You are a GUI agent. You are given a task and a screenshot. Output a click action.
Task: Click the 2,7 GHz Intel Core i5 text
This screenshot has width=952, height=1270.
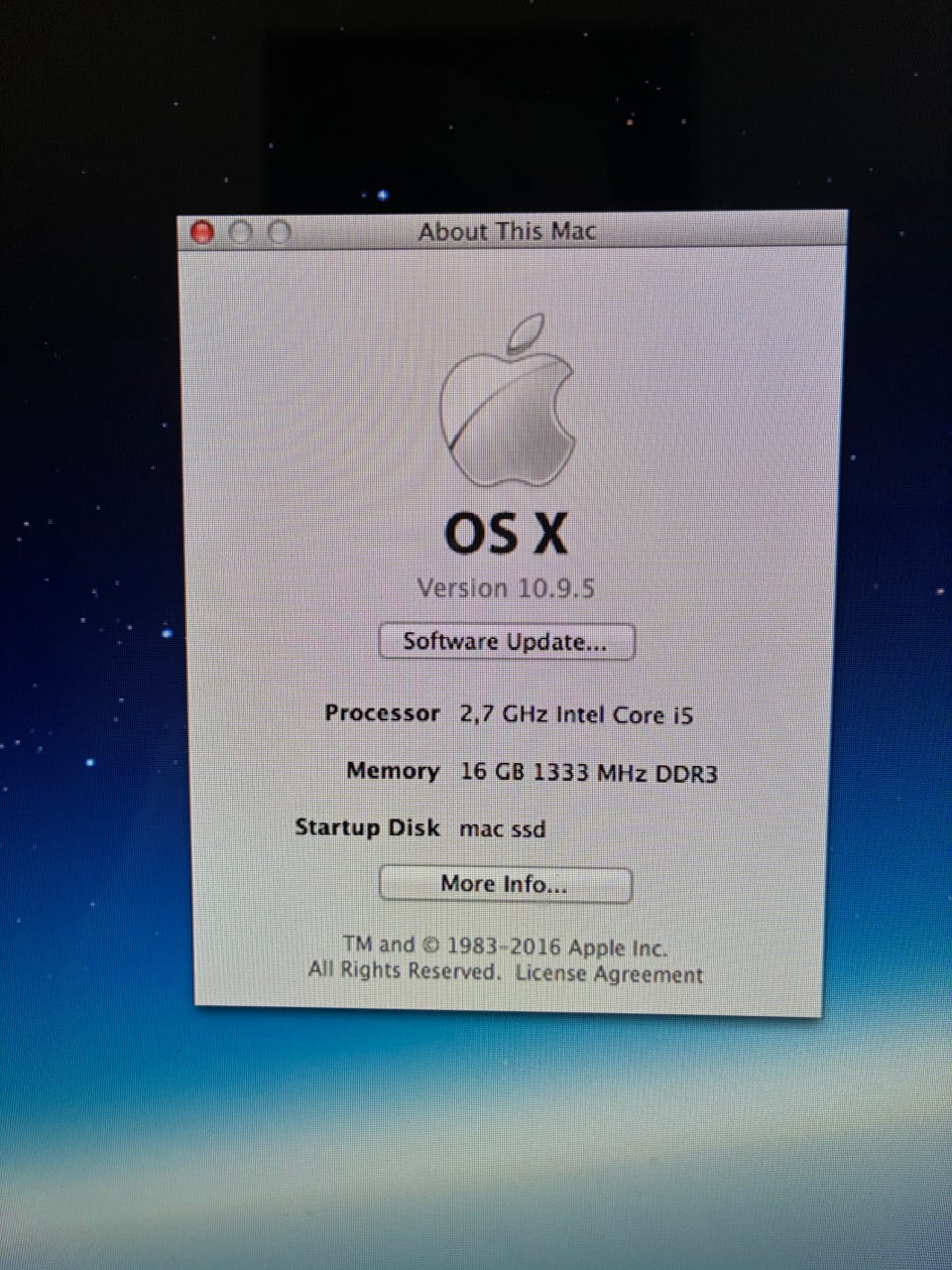[x=576, y=714]
